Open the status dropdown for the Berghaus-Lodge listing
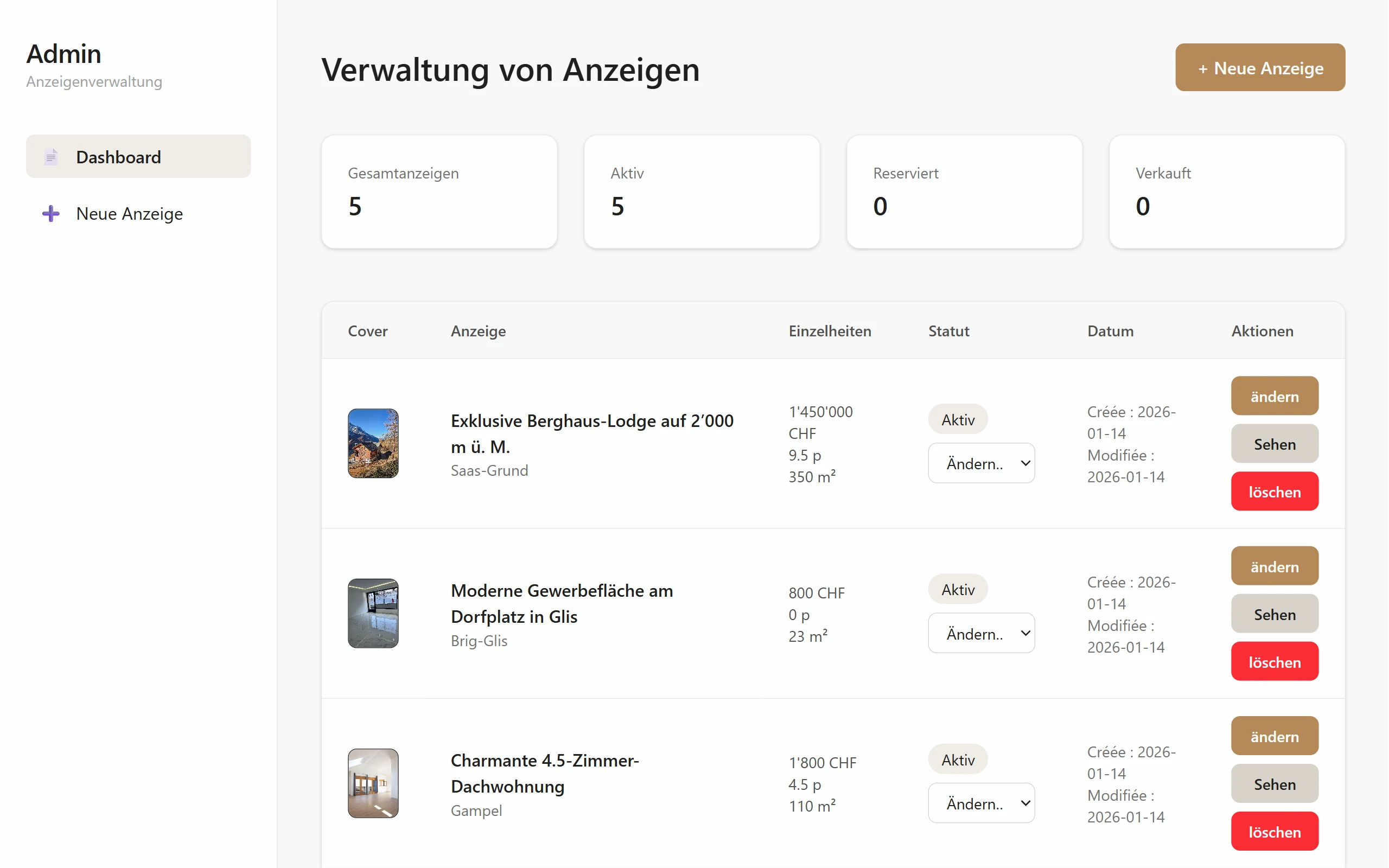This screenshot has height=868, width=1389. pyautogui.click(x=981, y=463)
